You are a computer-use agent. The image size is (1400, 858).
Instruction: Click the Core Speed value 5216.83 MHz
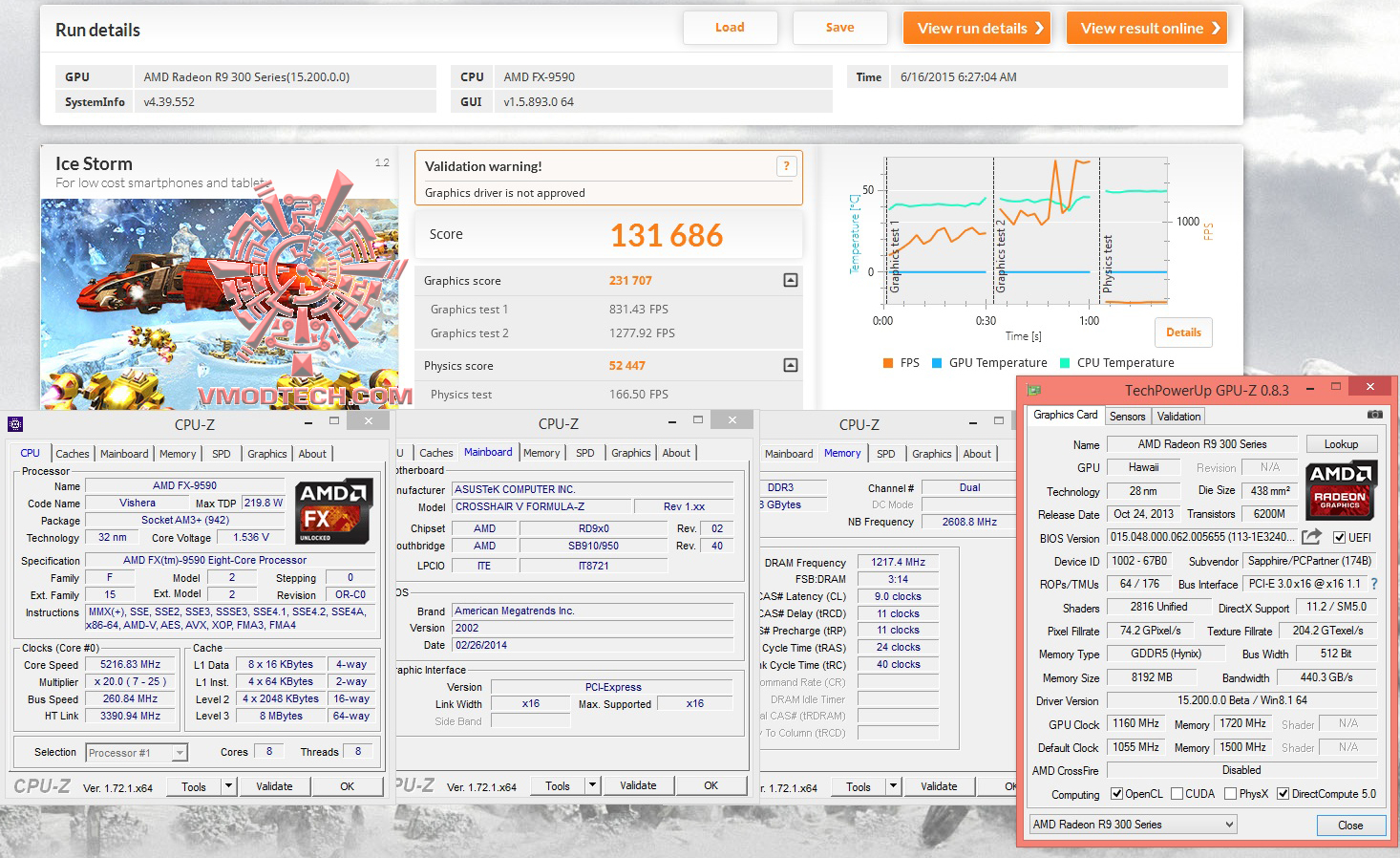coord(131,664)
